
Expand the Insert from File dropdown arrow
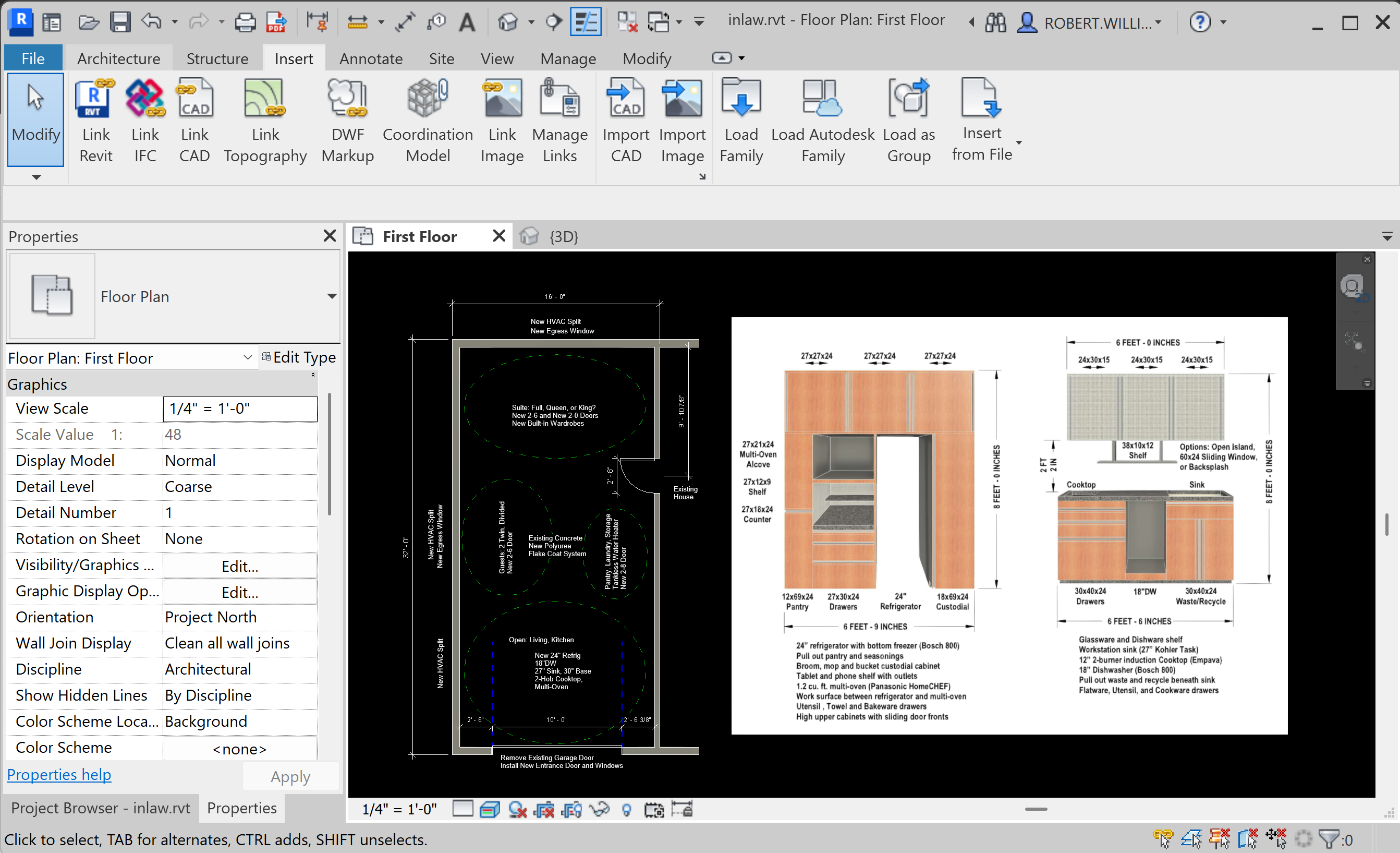[x=1019, y=143]
